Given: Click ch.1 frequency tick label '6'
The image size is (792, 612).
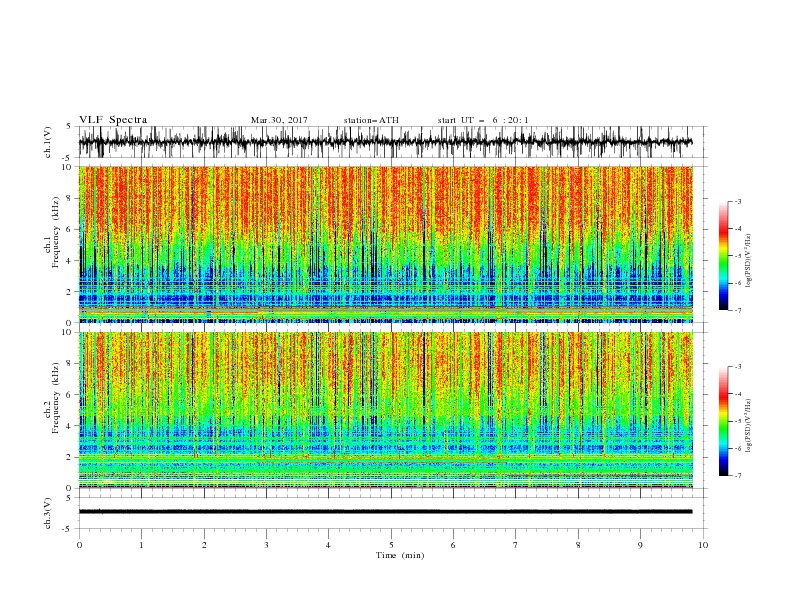Looking at the screenshot, I should click(70, 229).
